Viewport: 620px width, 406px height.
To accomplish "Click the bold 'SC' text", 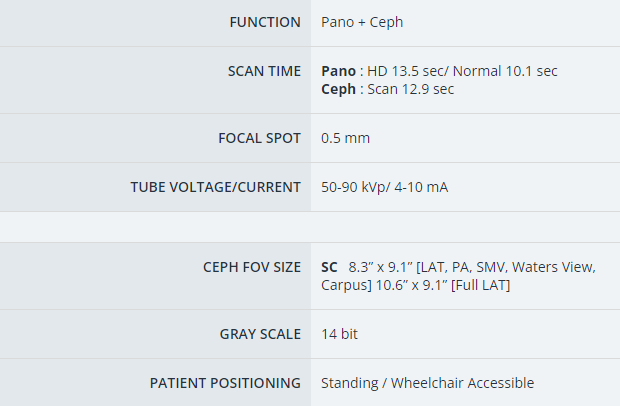I will tap(329, 267).
